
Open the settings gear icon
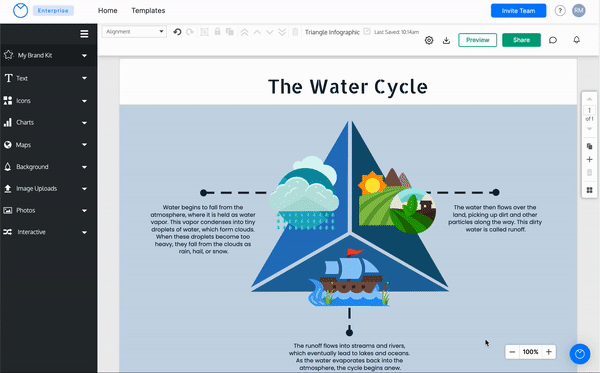[429, 40]
